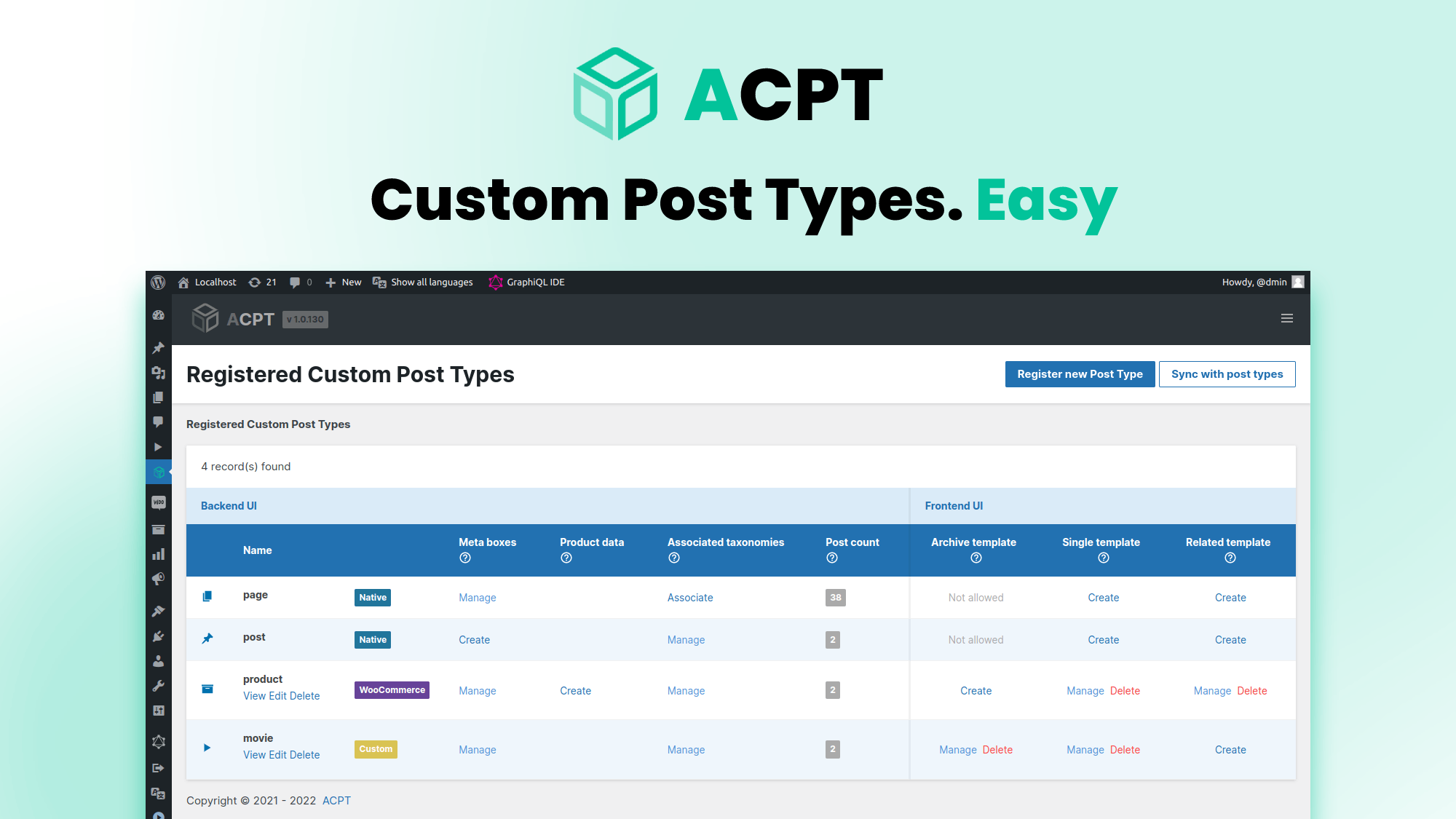Open Dashboard icon in the sidebar
This screenshot has width=1456, height=819.
click(x=158, y=315)
